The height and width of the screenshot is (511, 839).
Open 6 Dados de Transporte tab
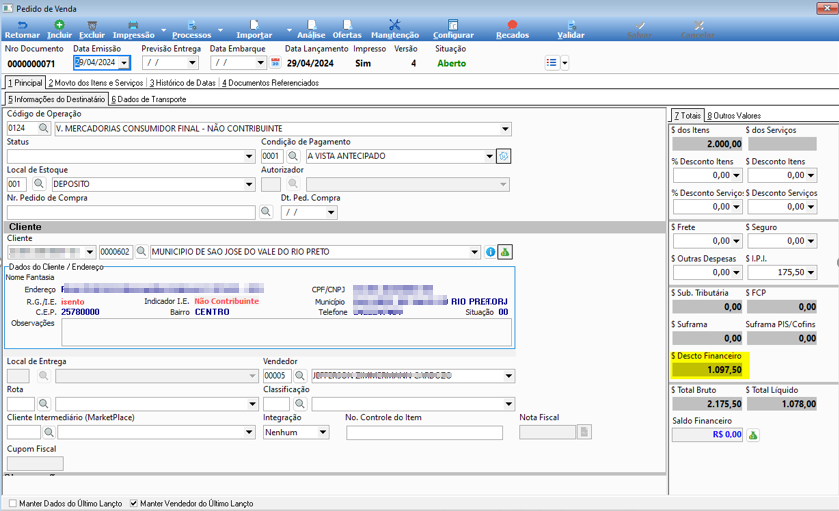pos(149,99)
